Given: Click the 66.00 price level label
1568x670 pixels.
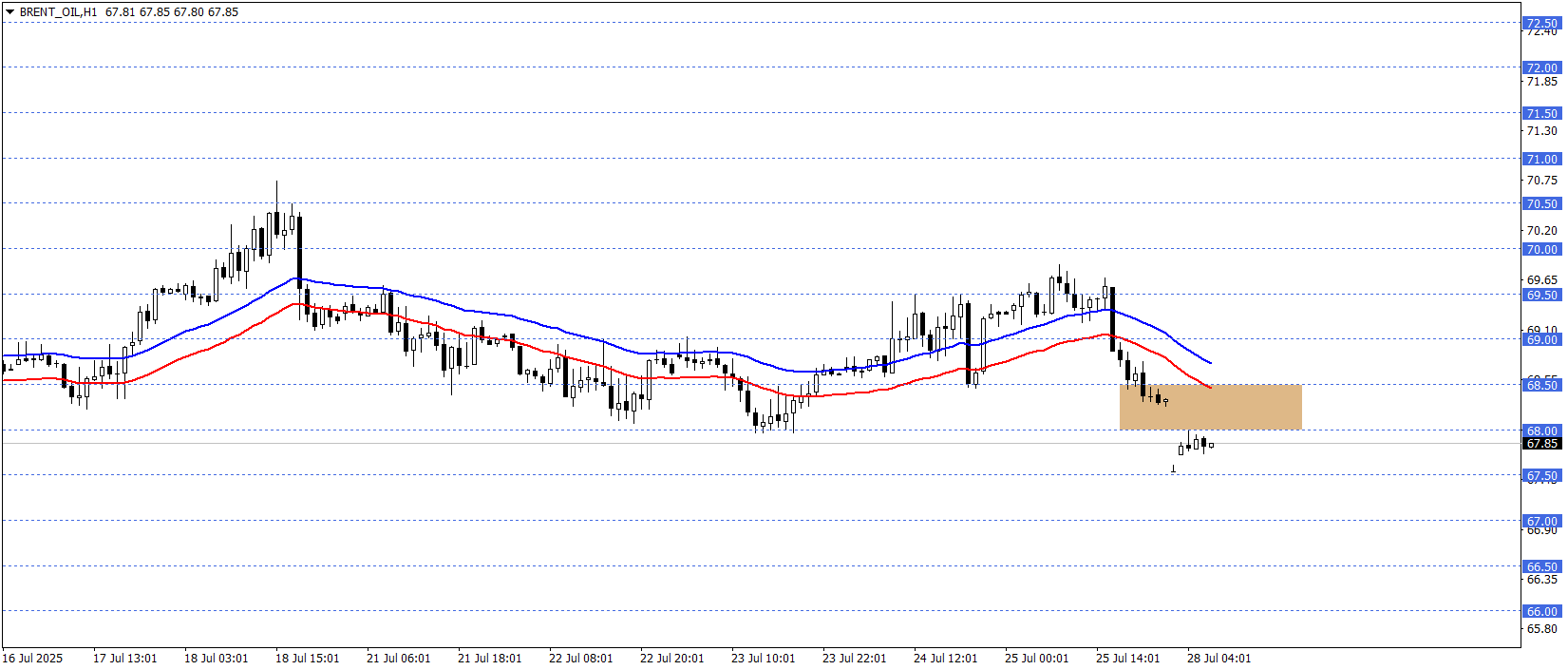Looking at the screenshot, I should [x=1541, y=611].
